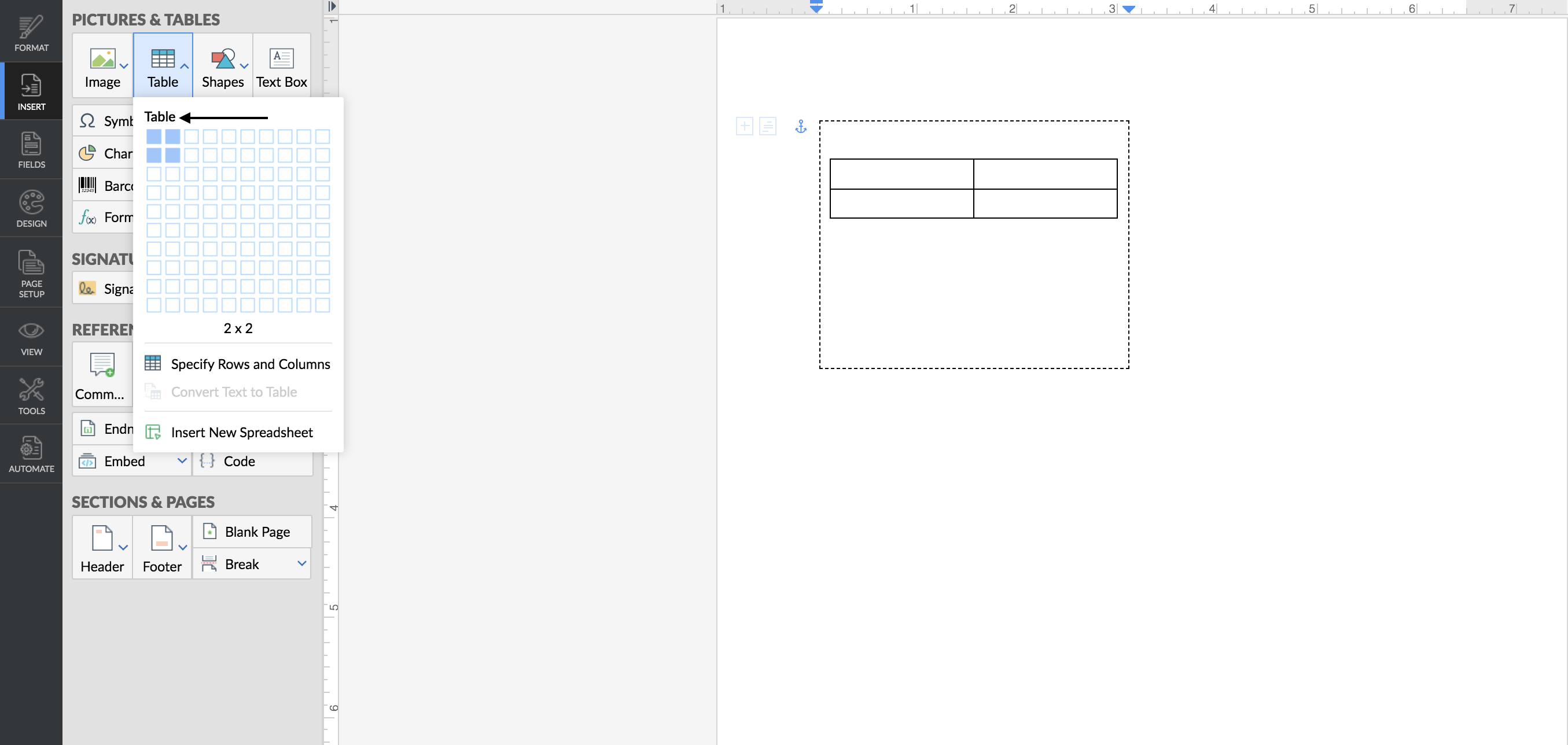1568x745 pixels.
Task: Click the anchor icon beside the table
Action: pos(800,127)
